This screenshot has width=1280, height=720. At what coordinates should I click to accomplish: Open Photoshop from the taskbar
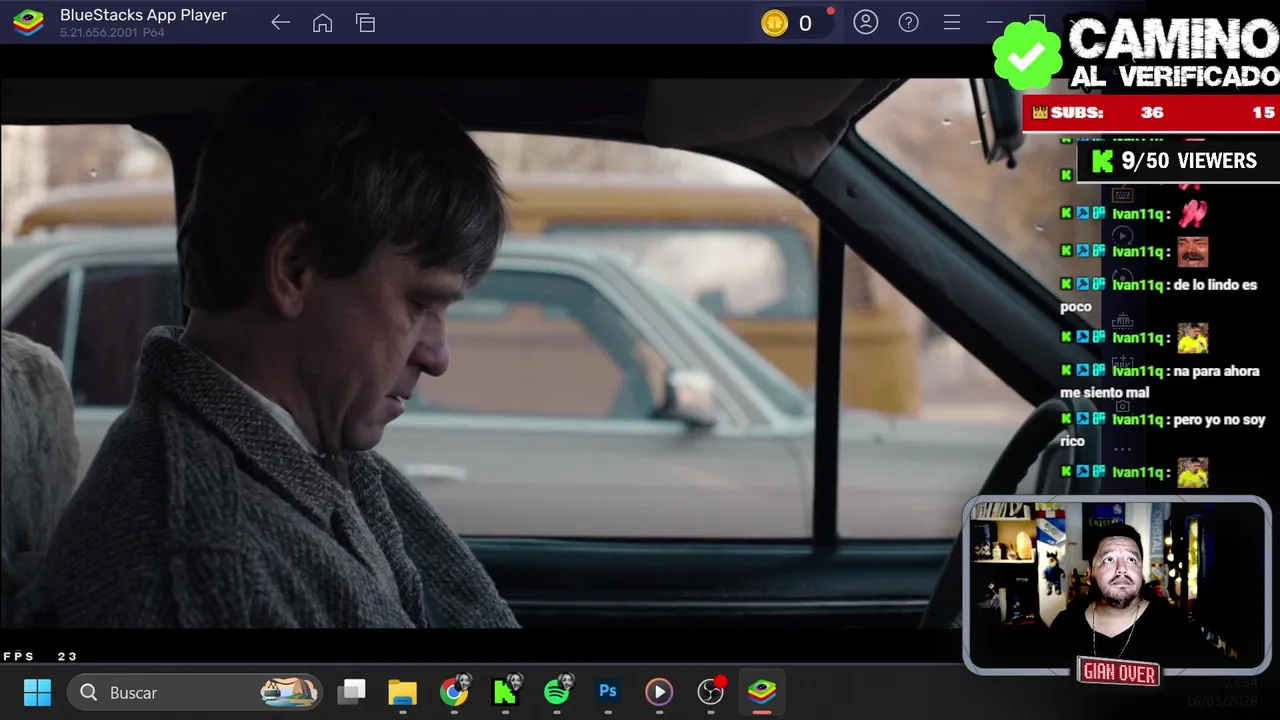(607, 691)
